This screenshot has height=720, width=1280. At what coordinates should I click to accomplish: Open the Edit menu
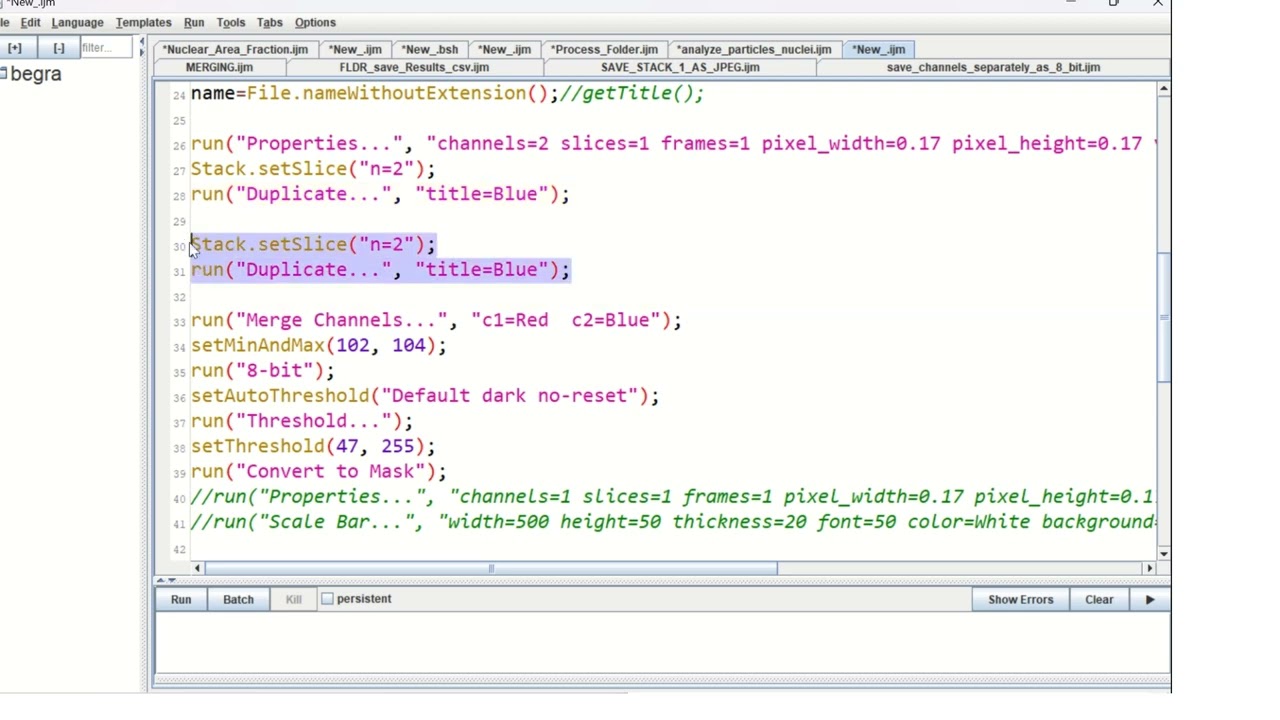pos(31,22)
